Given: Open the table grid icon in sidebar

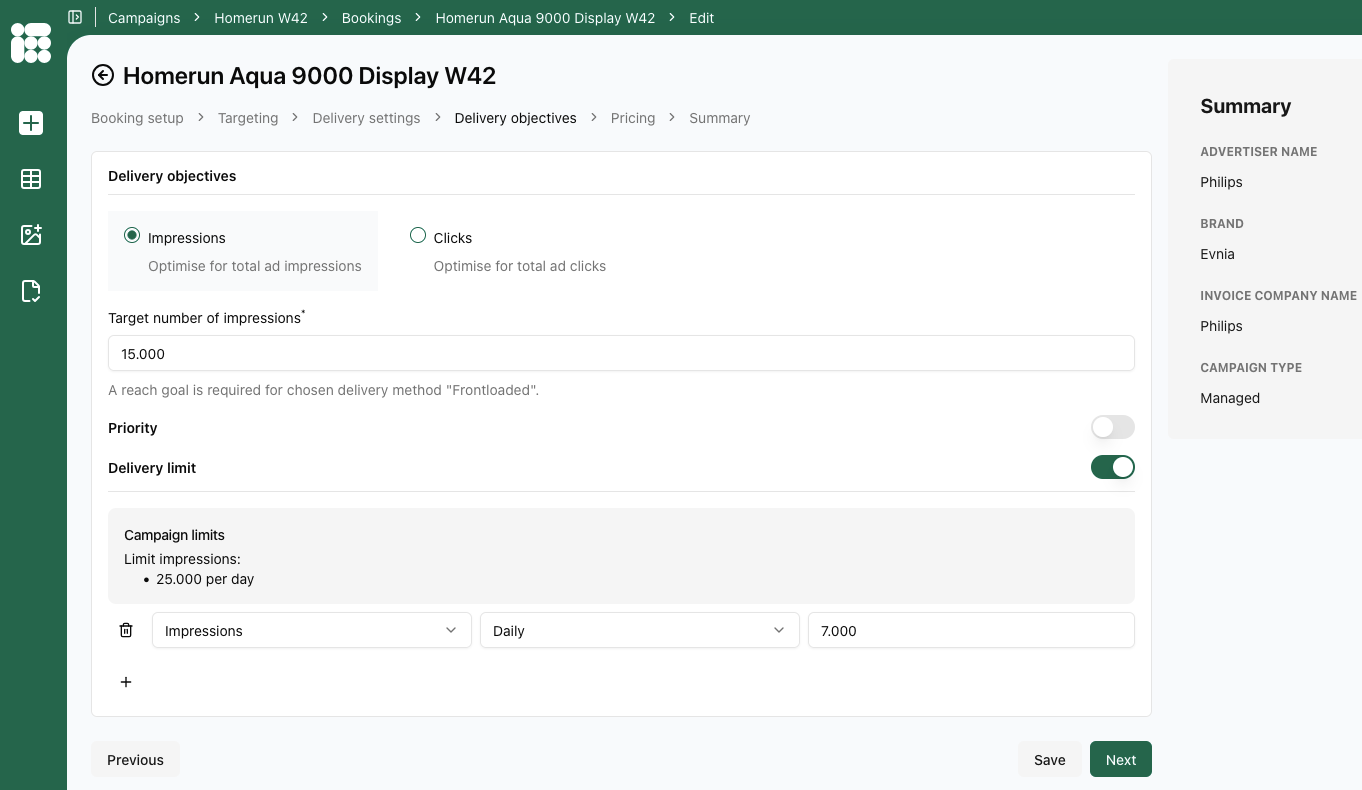Looking at the screenshot, I should click(x=31, y=179).
